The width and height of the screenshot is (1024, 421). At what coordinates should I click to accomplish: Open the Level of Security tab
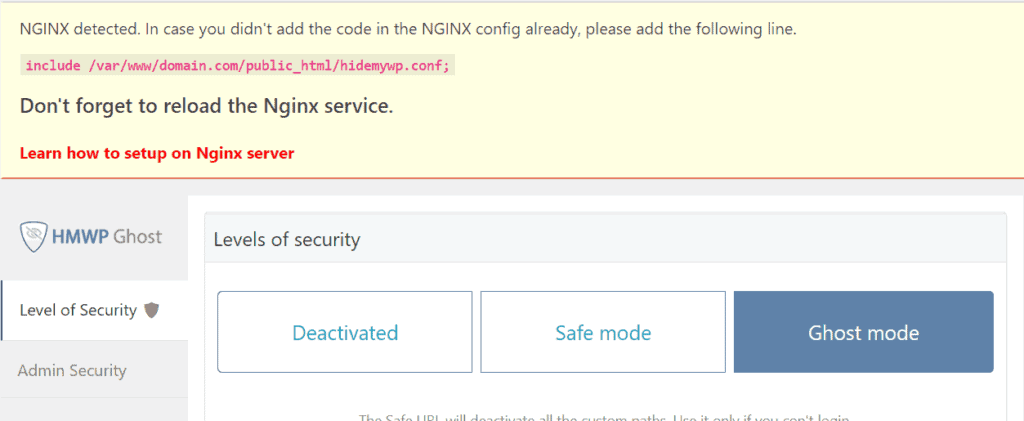(78, 310)
